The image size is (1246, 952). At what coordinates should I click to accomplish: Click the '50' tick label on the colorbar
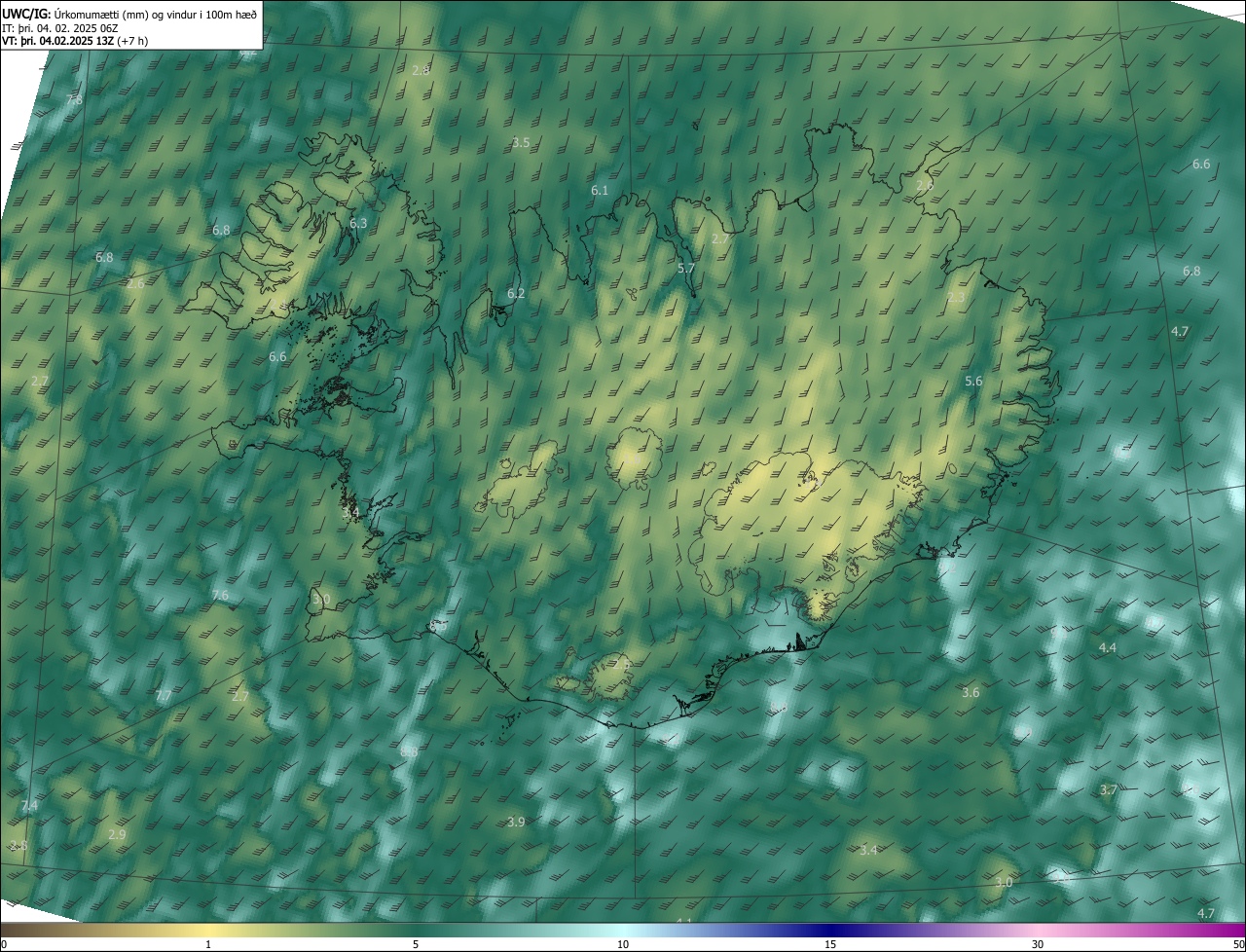[x=1238, y=945]
